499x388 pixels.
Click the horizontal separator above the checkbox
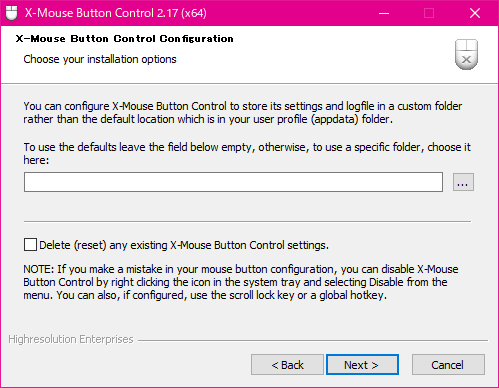click(247, 221)
